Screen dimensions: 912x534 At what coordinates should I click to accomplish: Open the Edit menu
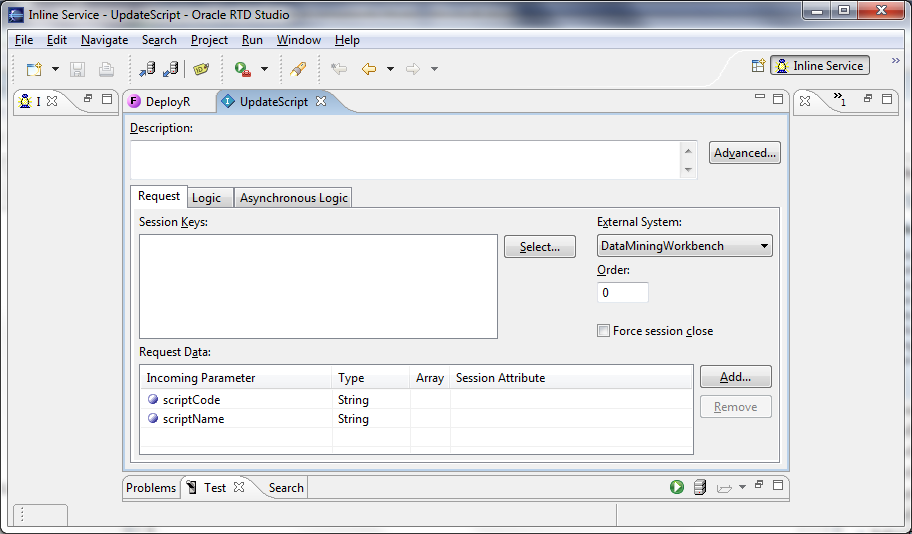pyautogui.click(x=57, y=40)
